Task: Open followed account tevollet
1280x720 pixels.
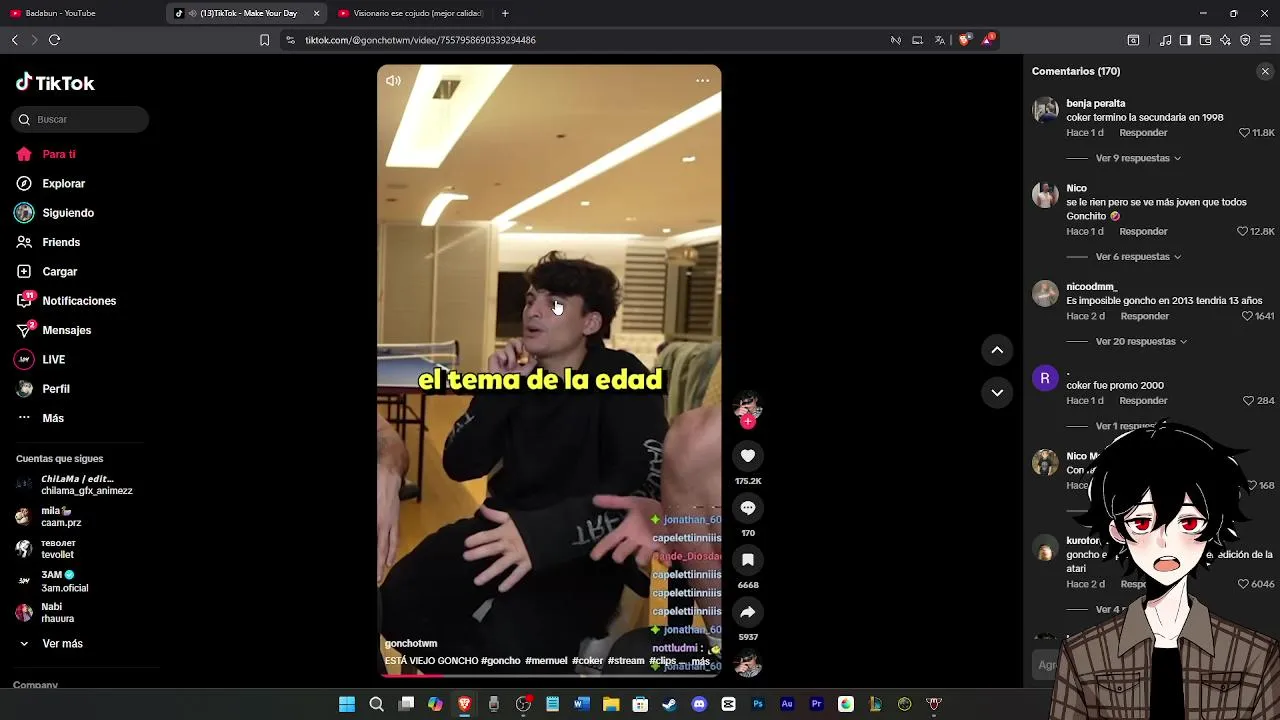Action: point(57,549)
